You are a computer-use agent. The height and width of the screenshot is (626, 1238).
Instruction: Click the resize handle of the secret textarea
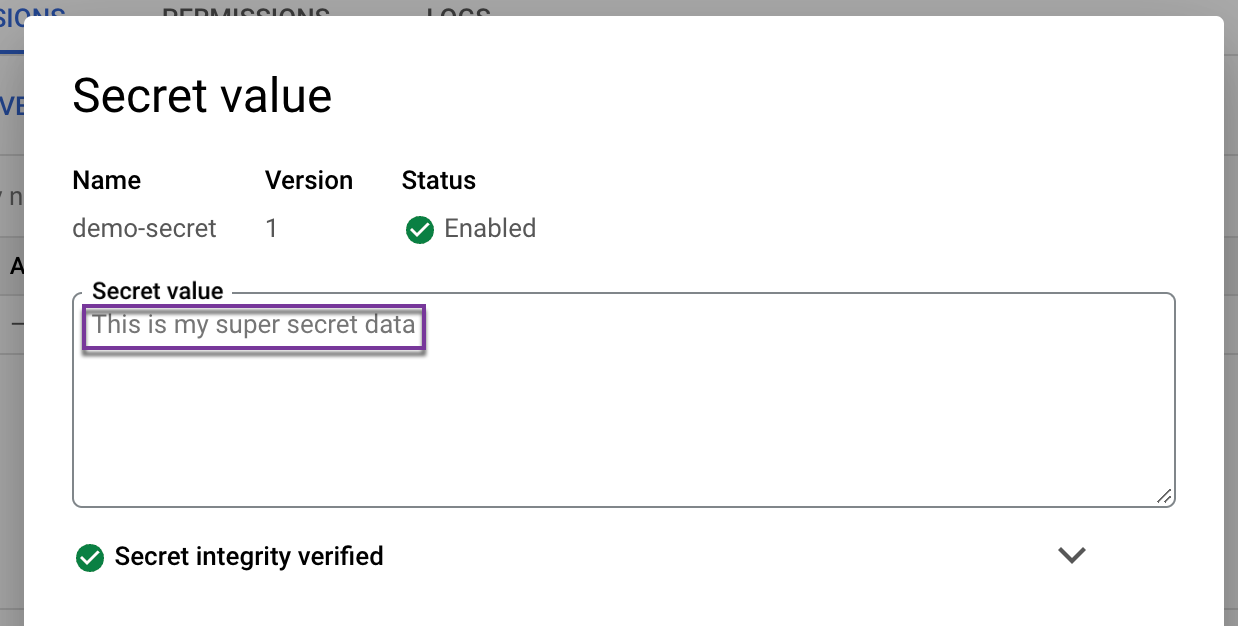(x=1164, y=496)
